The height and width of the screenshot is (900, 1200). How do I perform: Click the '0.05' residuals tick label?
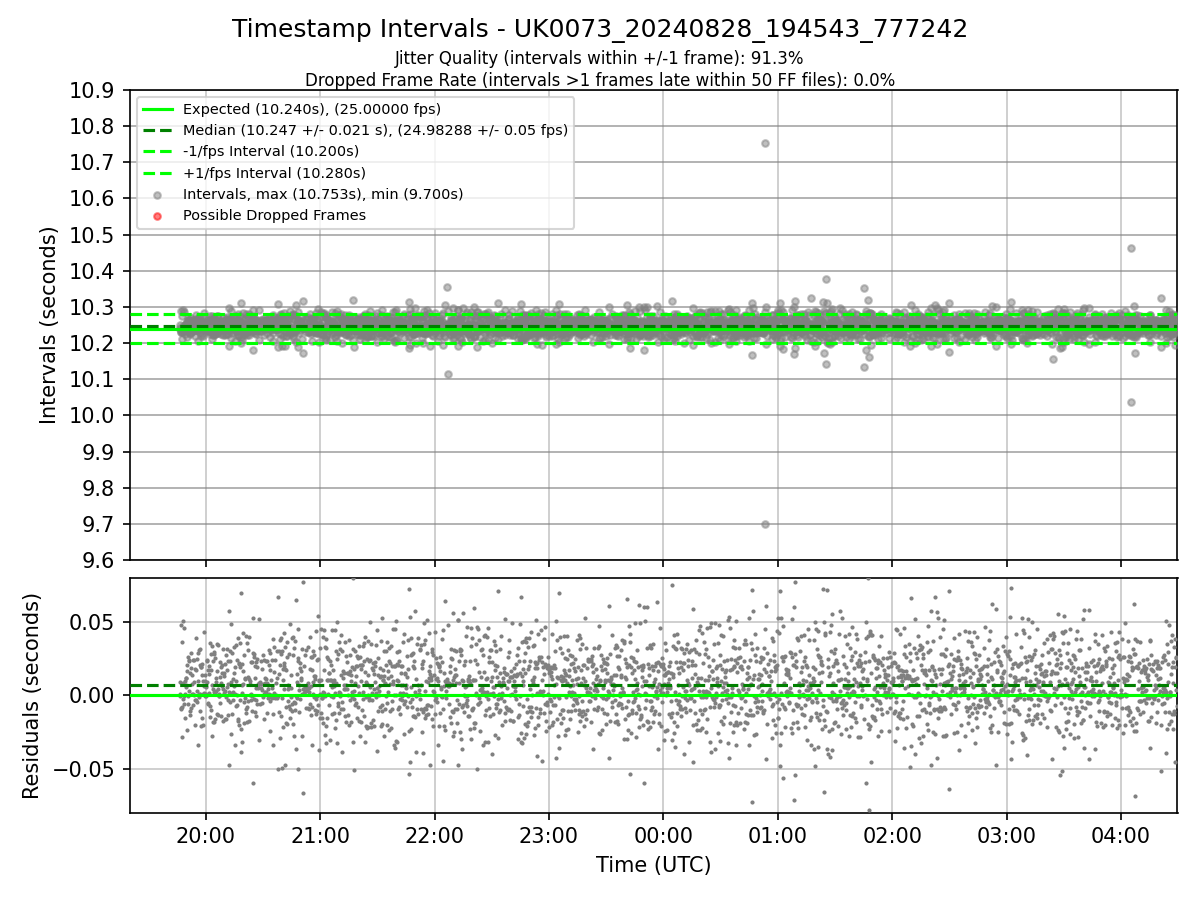pos(92,622)
